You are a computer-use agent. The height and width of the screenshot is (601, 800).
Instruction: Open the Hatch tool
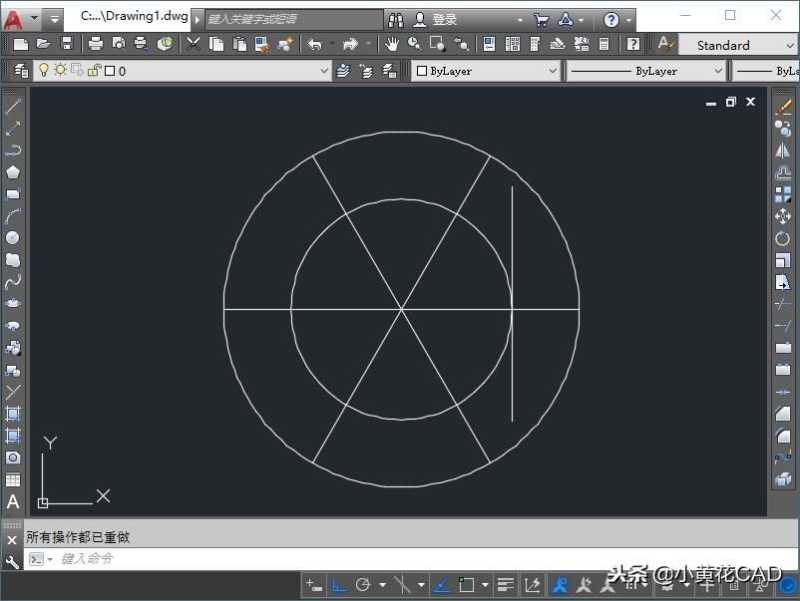13,413
